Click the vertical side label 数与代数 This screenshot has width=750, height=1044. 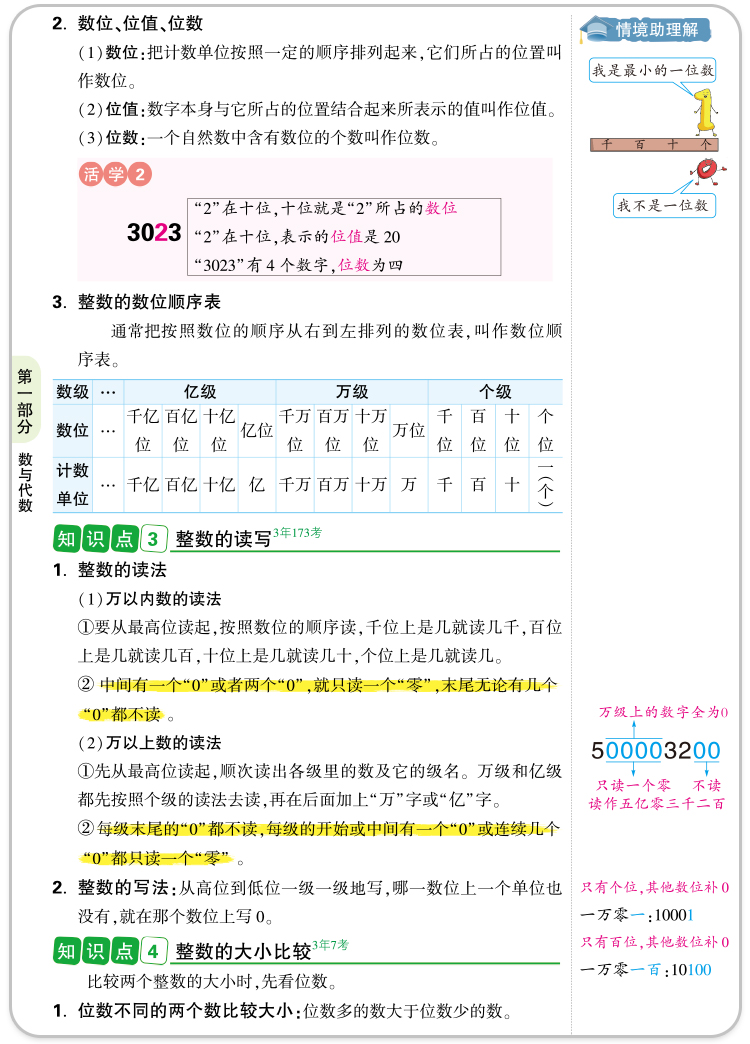click(x=25, y=482)
